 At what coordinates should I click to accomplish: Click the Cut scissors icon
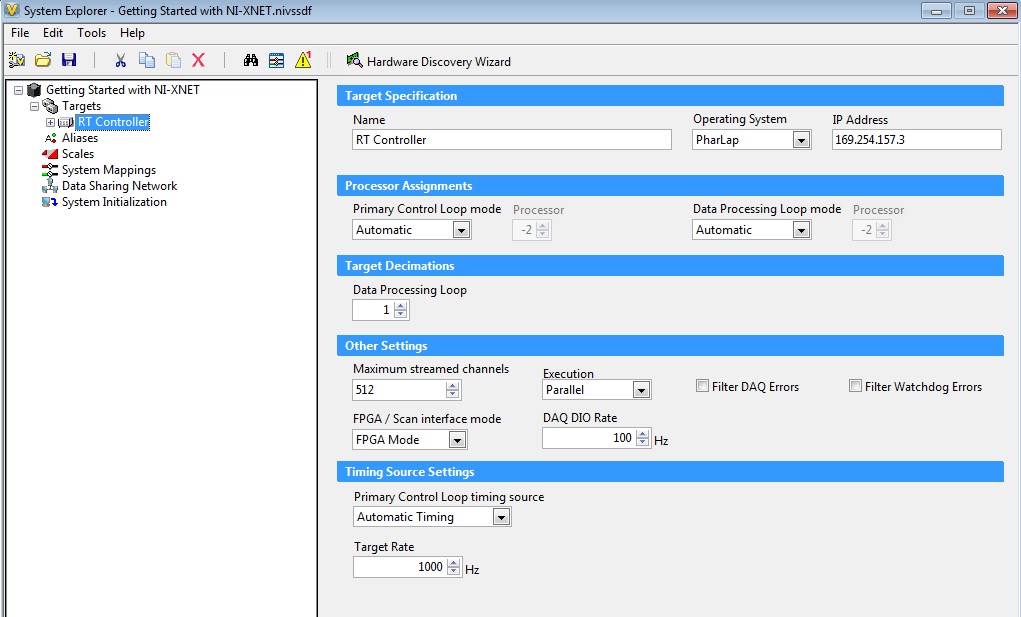click(120, 61)
